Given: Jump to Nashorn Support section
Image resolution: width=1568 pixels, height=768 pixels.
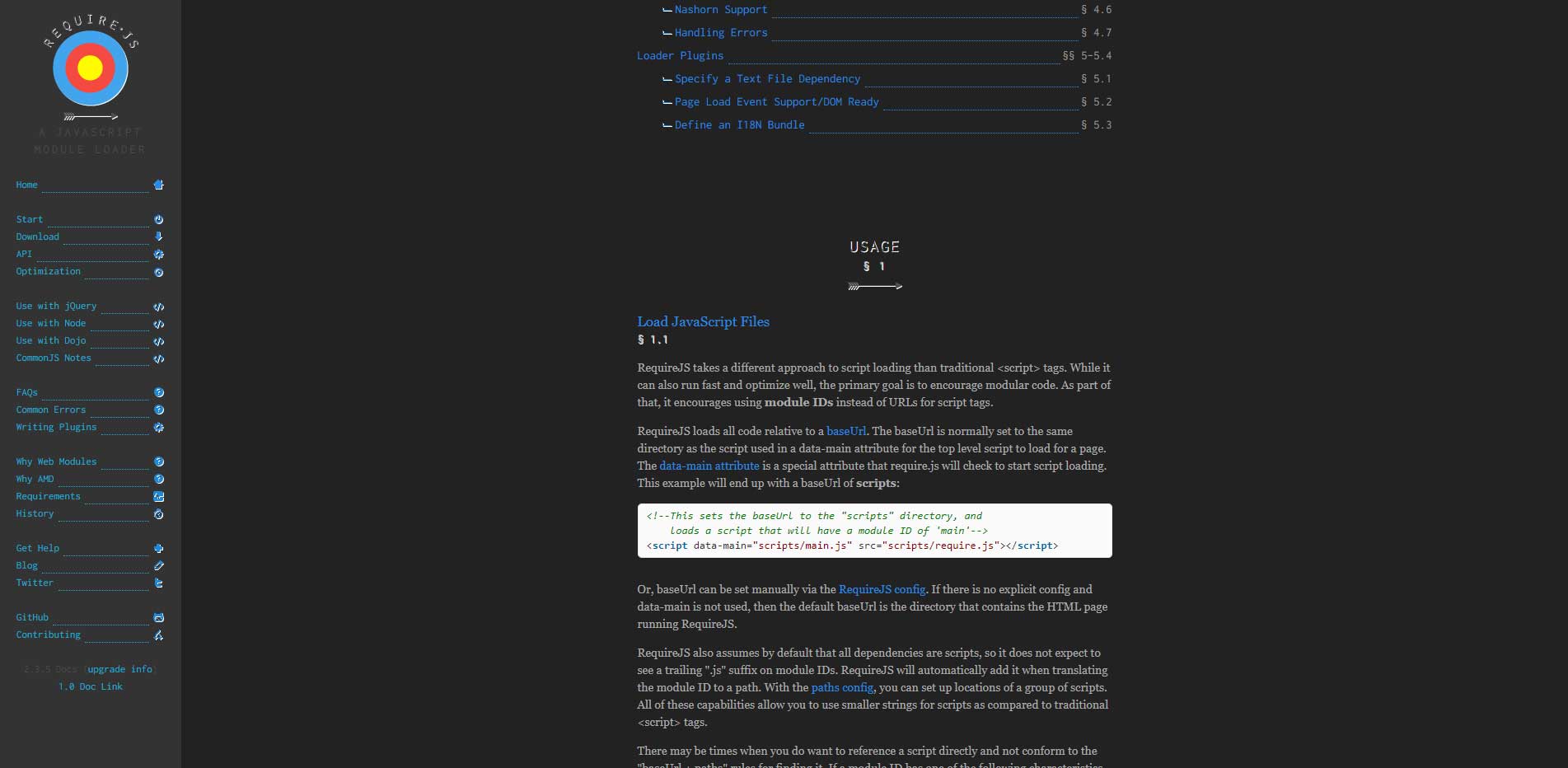Looking at the screenshot, I should coord(721,10).
